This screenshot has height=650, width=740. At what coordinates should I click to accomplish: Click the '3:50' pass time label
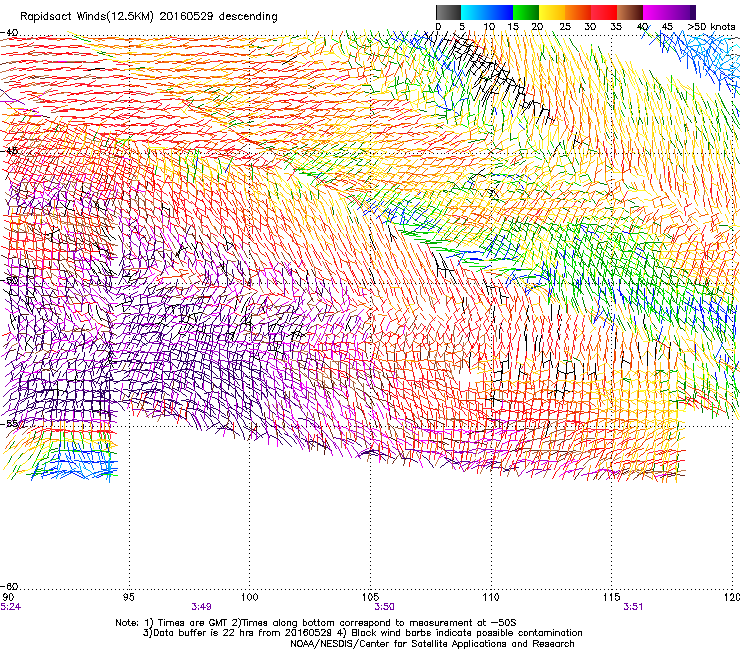click(x=384, y=607)
